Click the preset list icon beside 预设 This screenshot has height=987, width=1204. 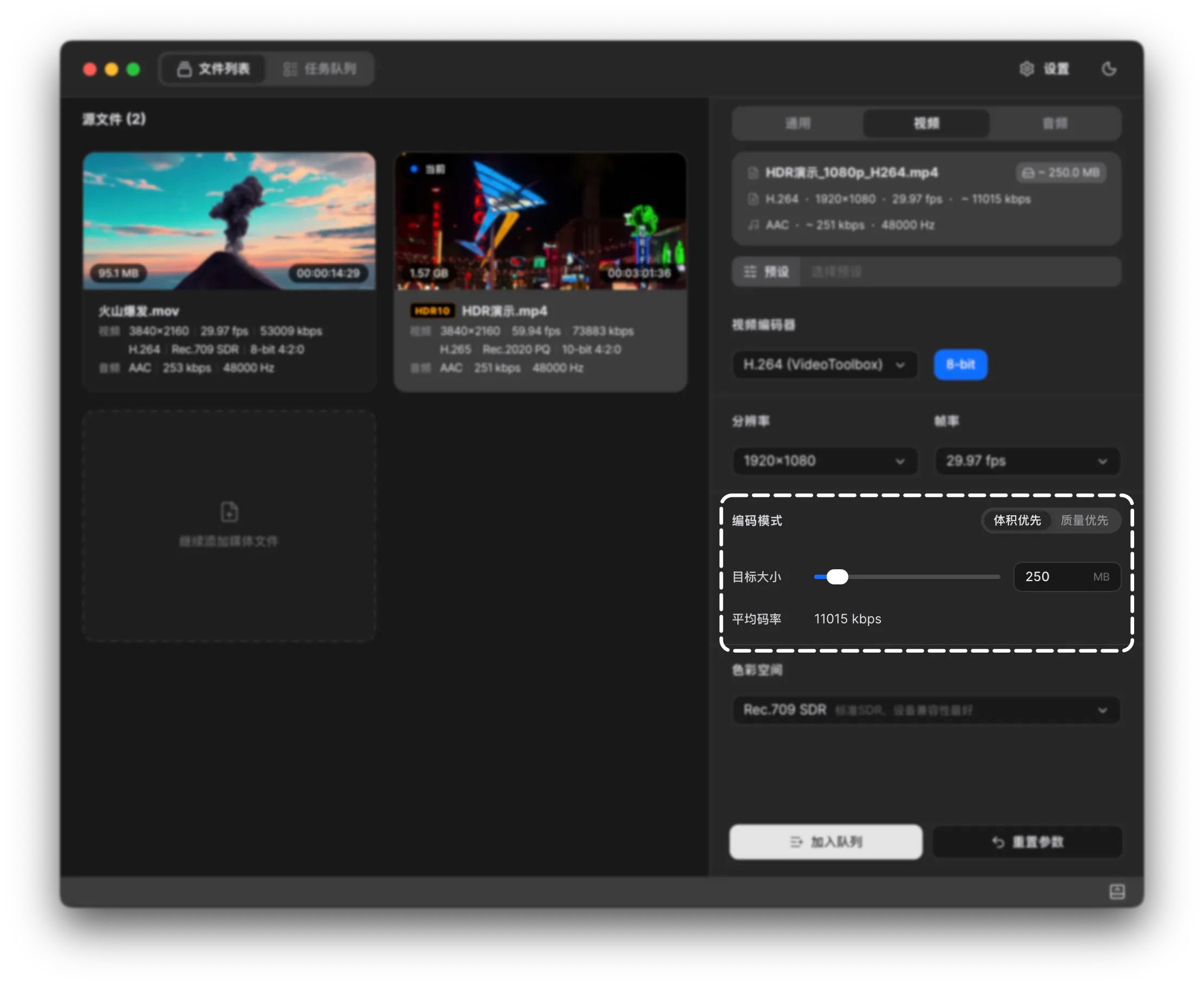click(x=750, y=271)
